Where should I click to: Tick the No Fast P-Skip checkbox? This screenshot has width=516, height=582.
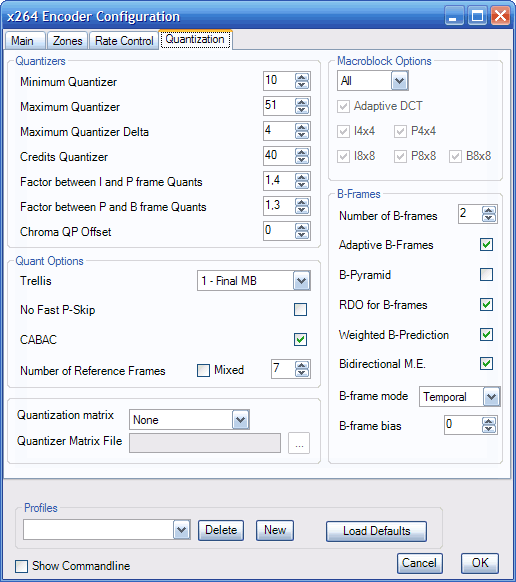coord(300,309)
